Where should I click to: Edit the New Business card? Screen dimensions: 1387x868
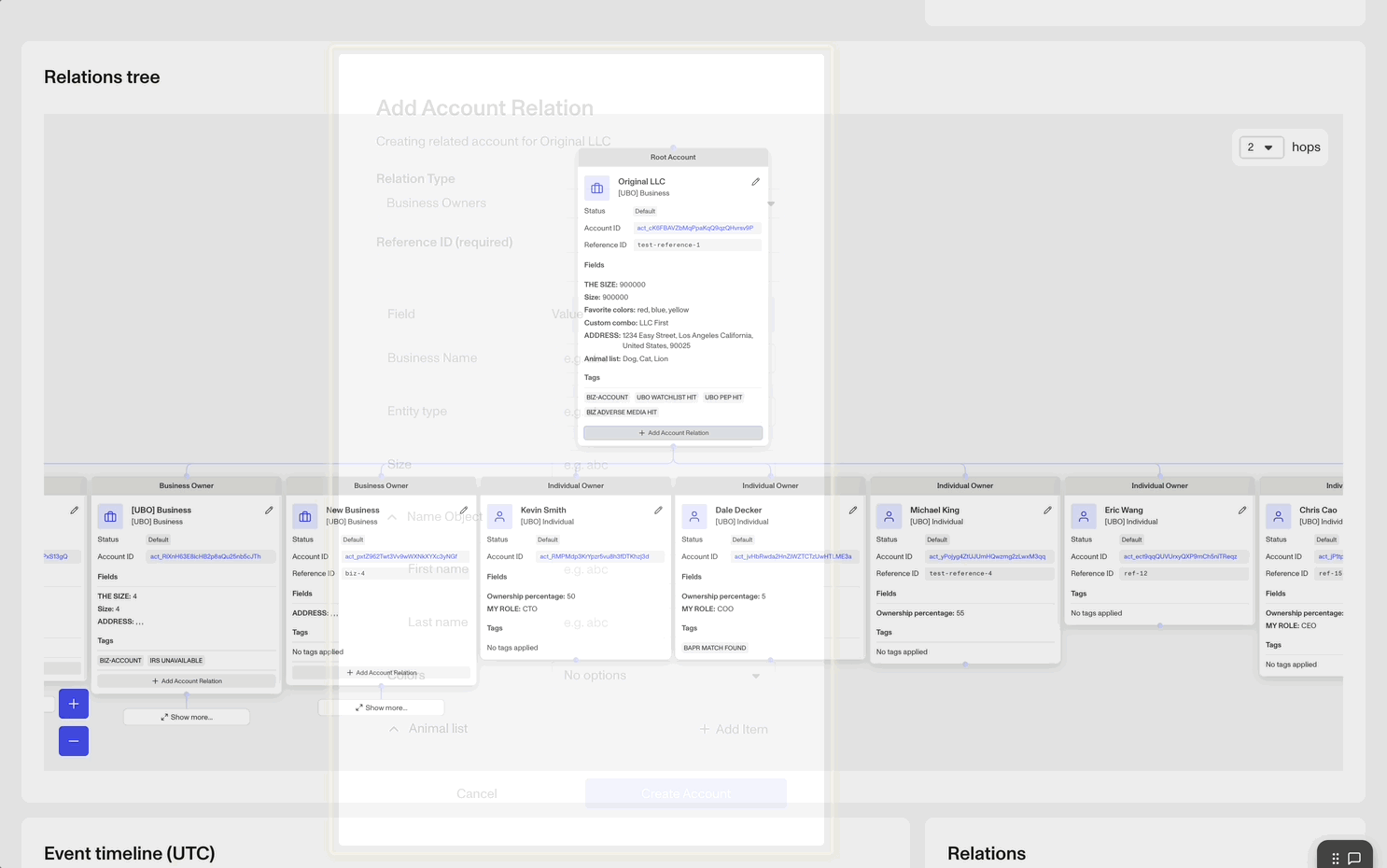tap(464, 511)
